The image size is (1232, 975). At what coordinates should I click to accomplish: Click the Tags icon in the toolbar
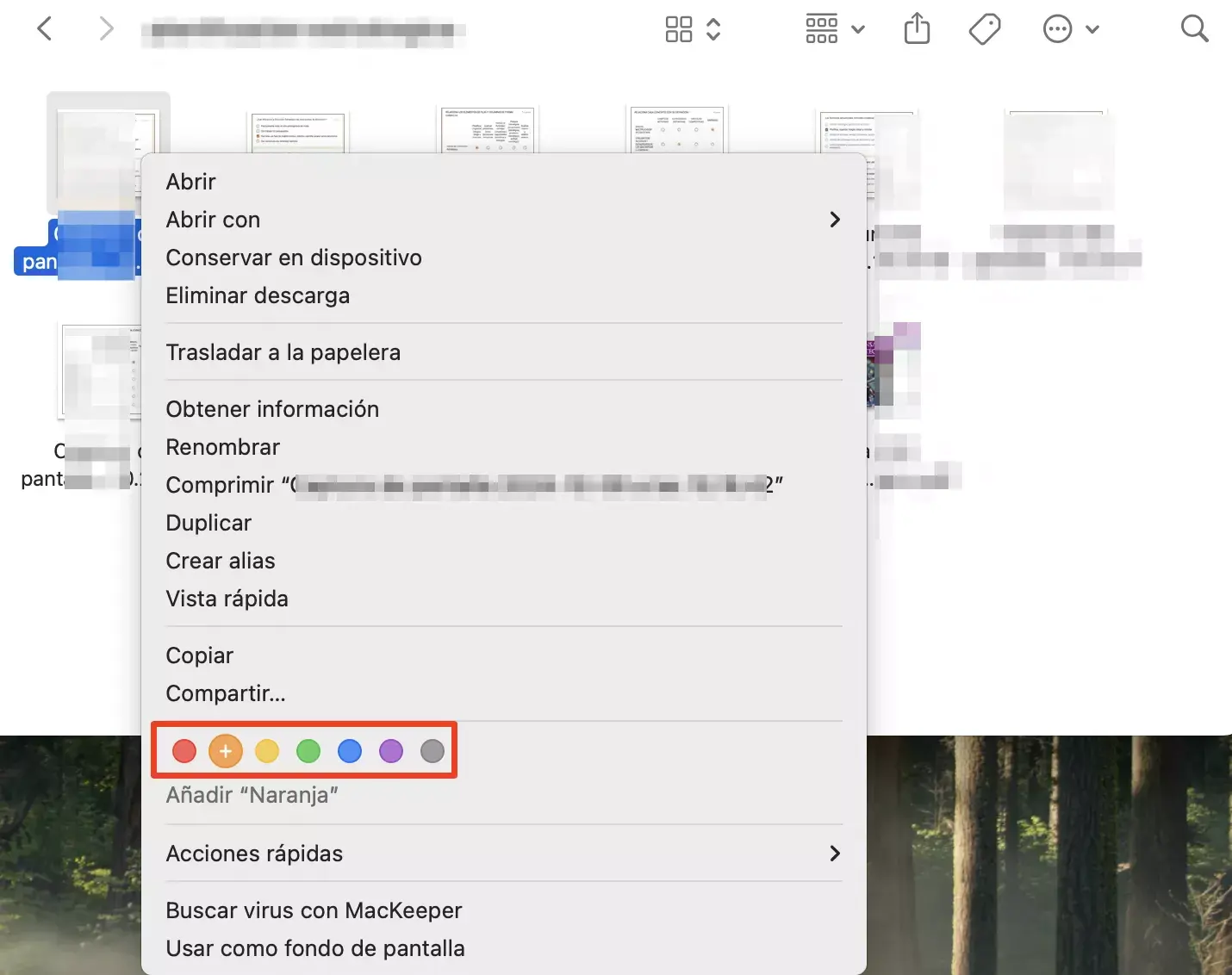pyautogui.click(x=985, y=28)
